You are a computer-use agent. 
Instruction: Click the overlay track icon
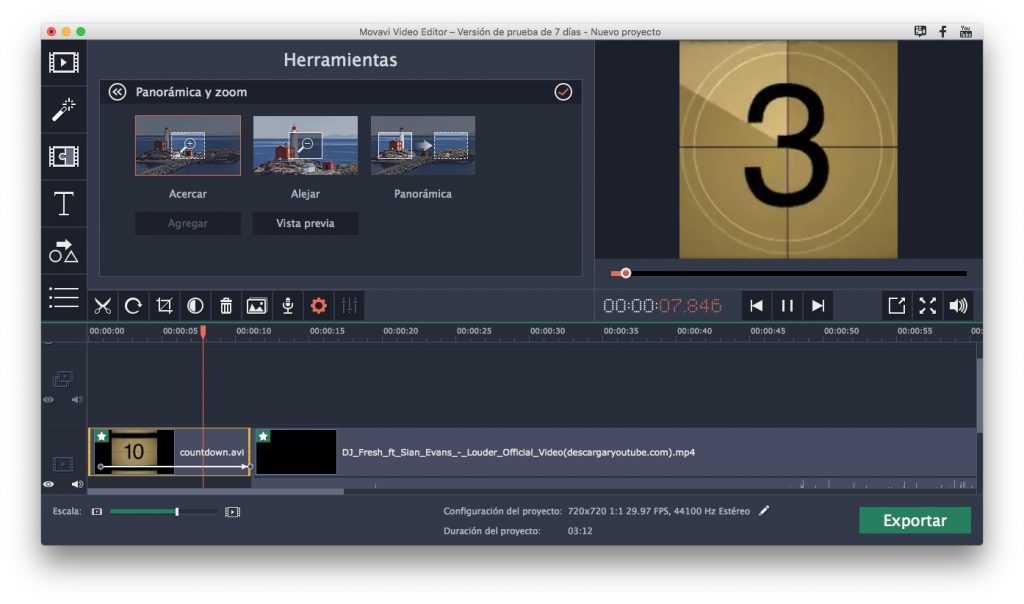(x=63, y=379)
